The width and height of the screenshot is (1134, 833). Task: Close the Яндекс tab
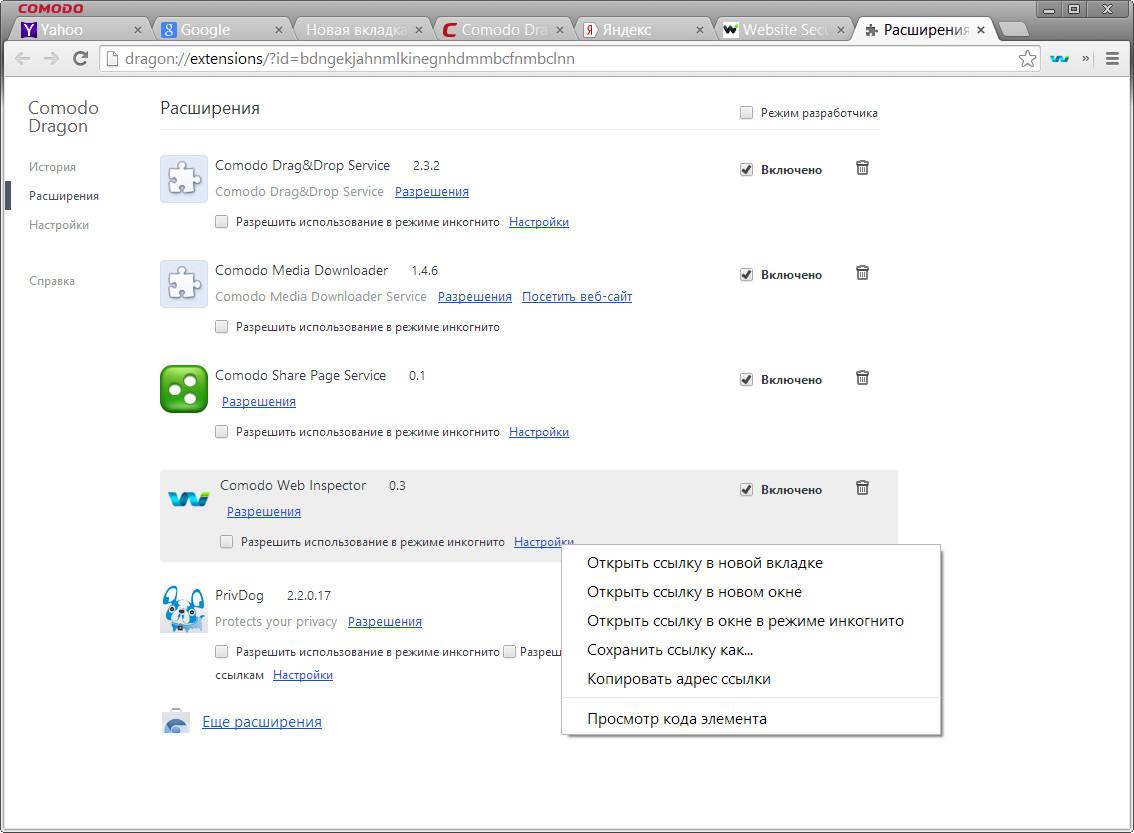pos(699,30)
